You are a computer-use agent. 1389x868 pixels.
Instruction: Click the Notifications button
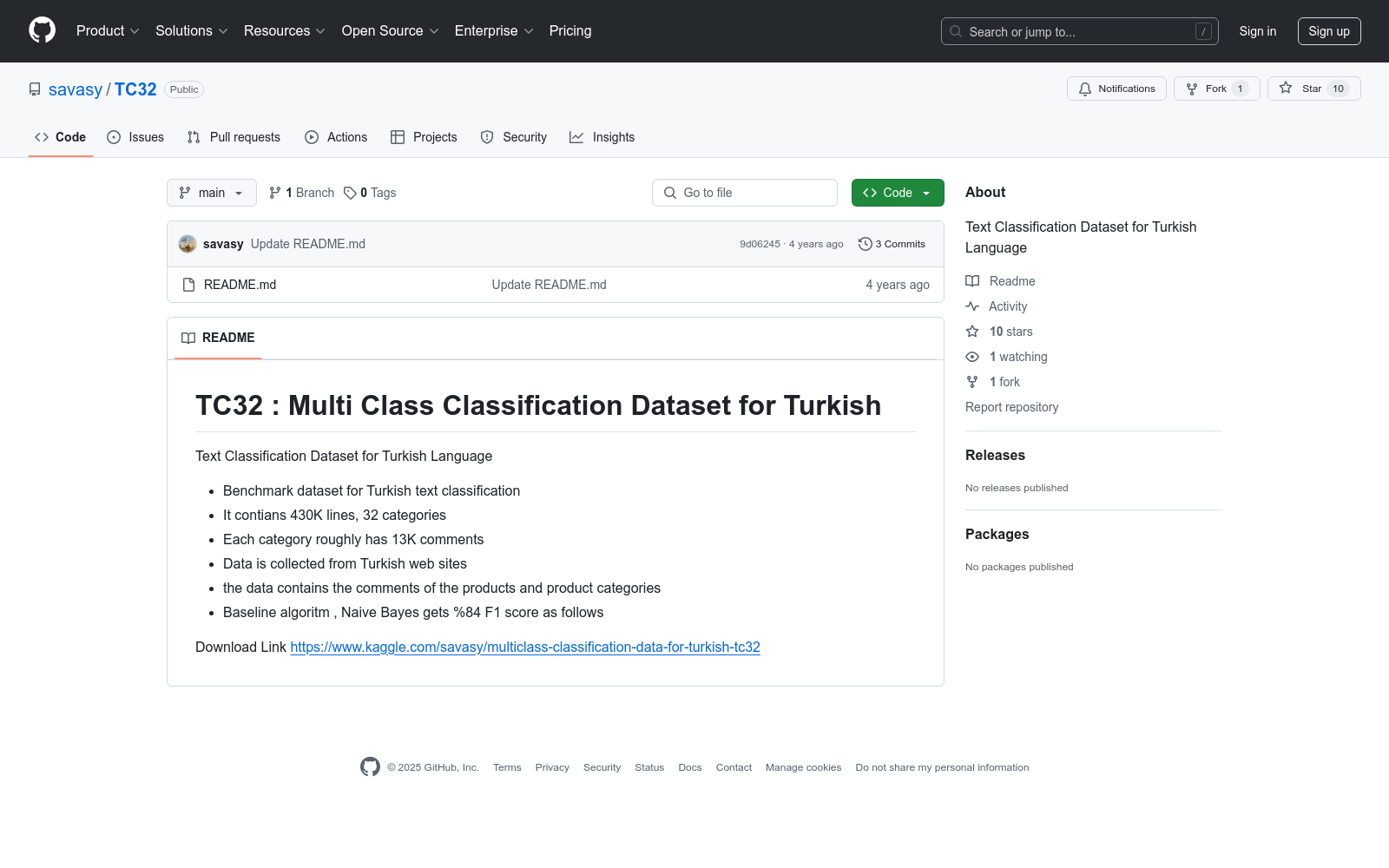click(x=1117, y=89)
